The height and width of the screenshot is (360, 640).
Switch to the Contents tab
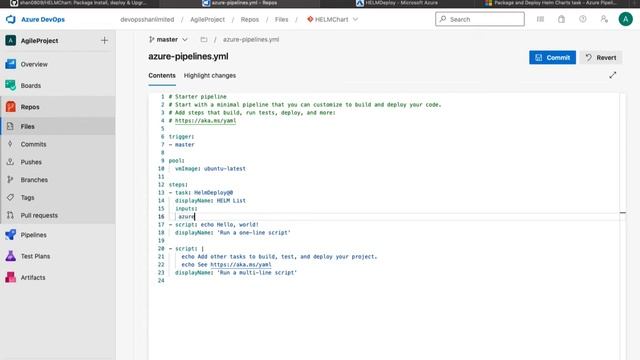[x=162, y=76]
